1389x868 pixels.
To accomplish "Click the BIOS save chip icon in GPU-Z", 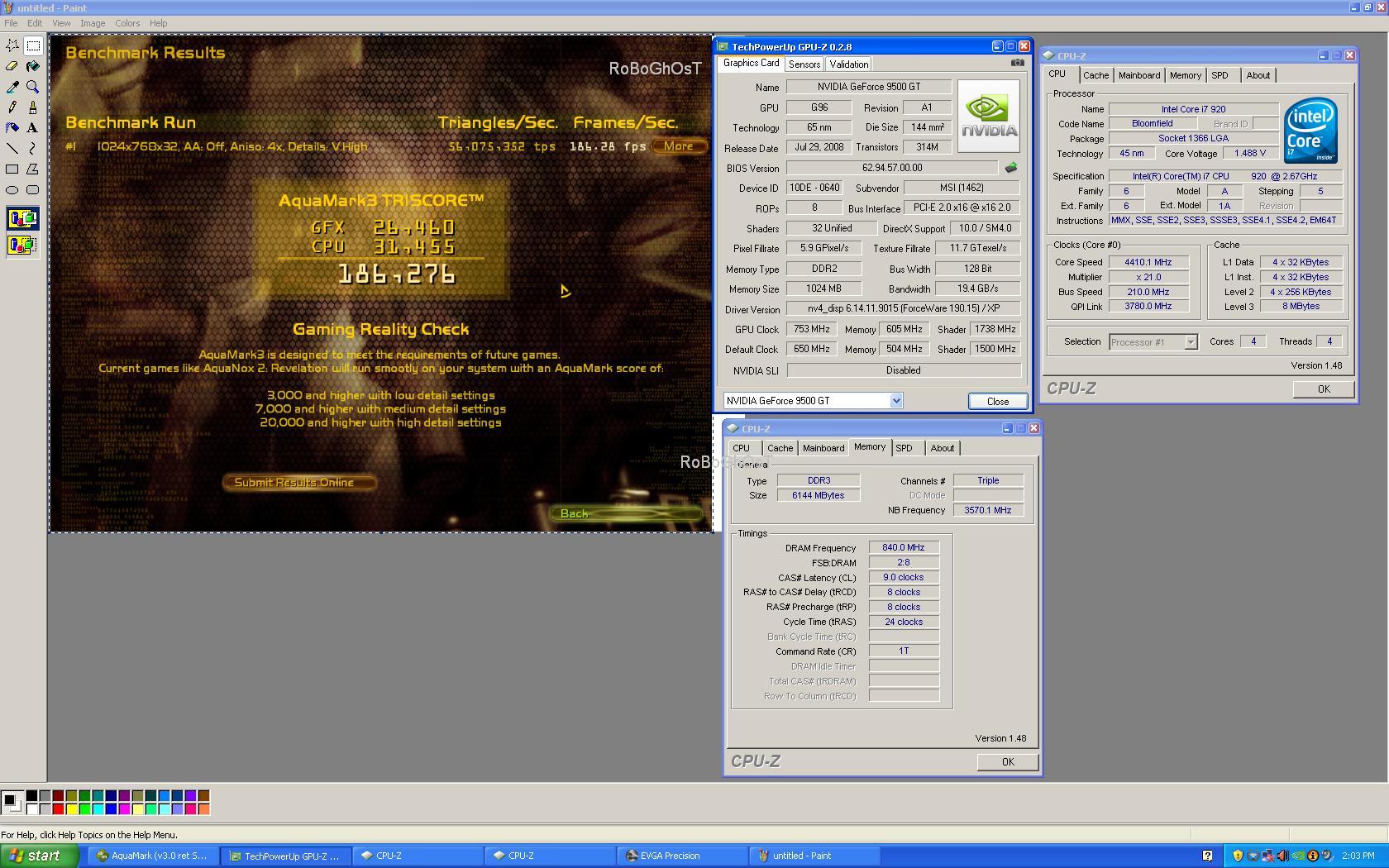I will click(1010, 168).
